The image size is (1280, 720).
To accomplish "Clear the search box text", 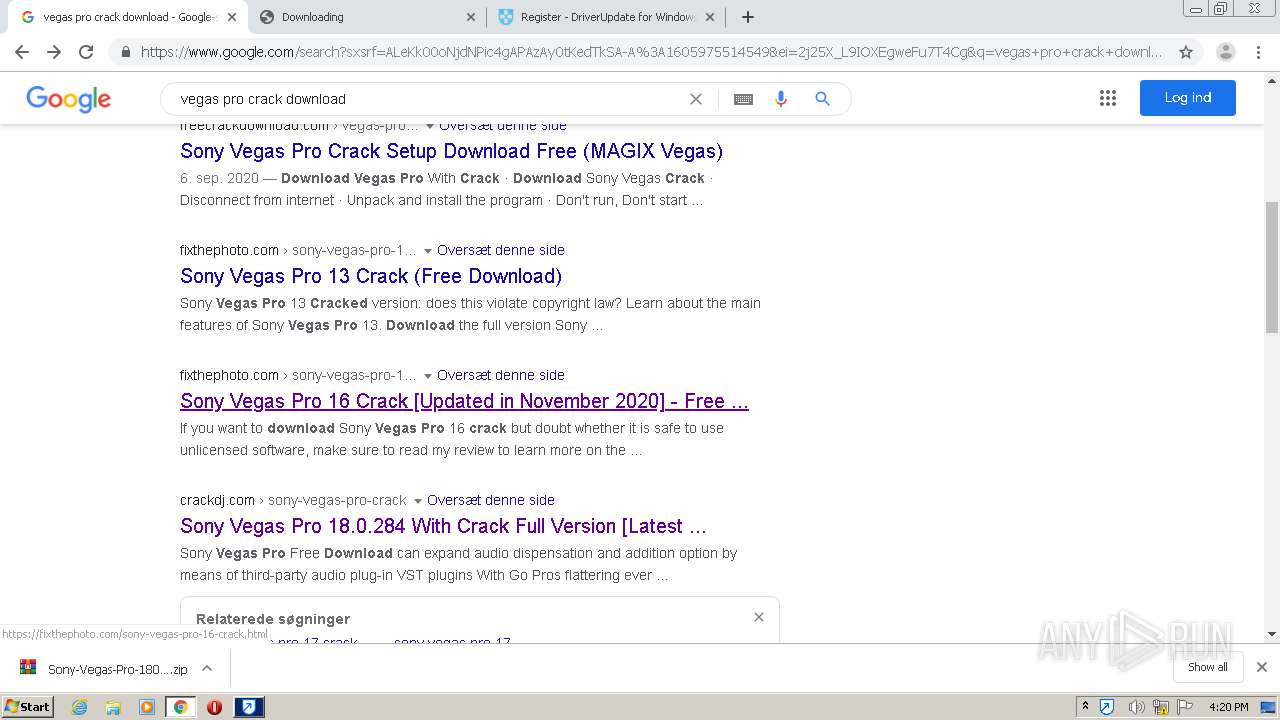I will tap(696, 99).
